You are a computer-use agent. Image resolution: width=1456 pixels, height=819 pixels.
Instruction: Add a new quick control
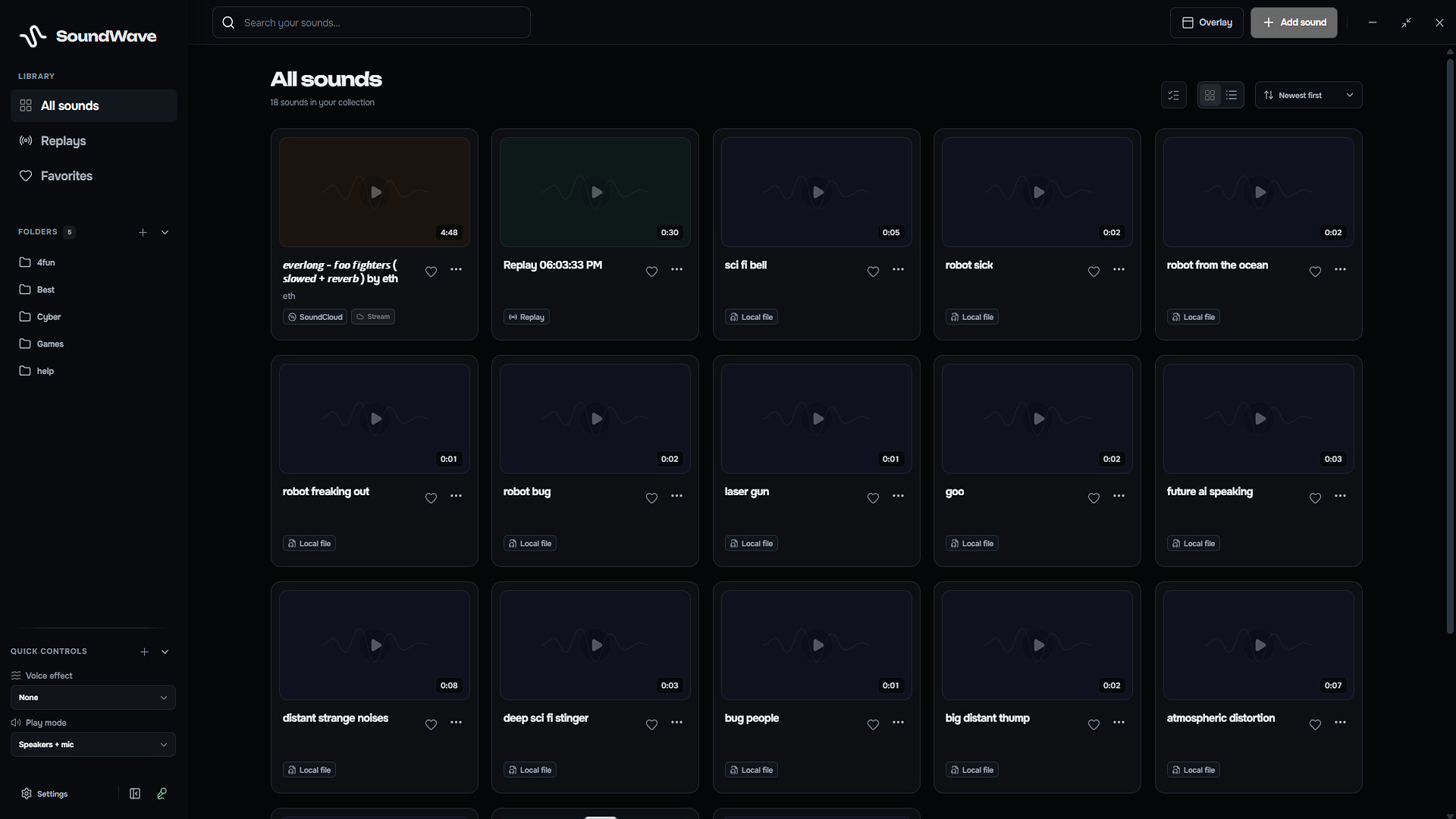144,652
